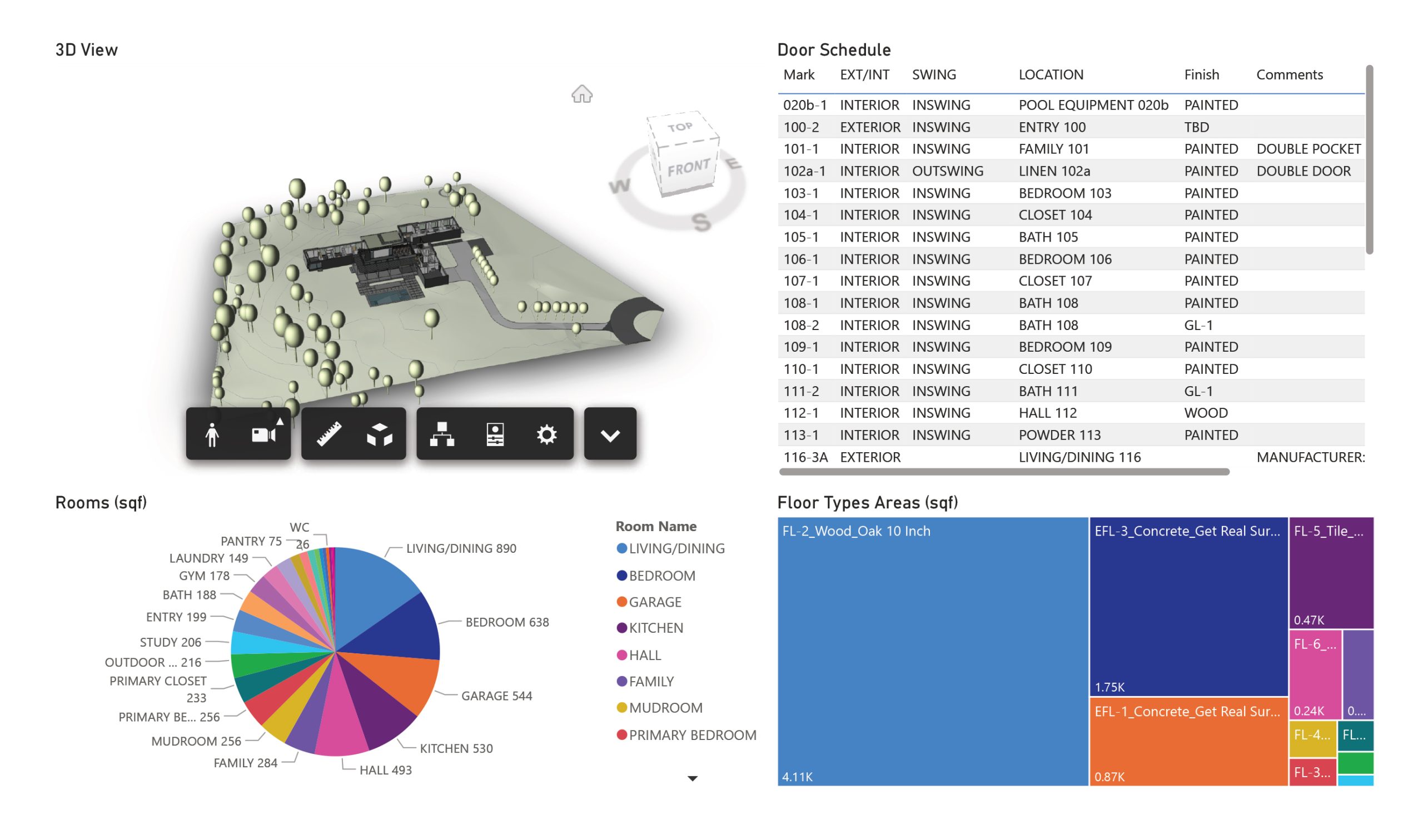Image resolution: width=1423 pixels, height=840 pixels.
Task: Expand room legend with down arrow
Action: pyautogui.click(x=692, y=778)
